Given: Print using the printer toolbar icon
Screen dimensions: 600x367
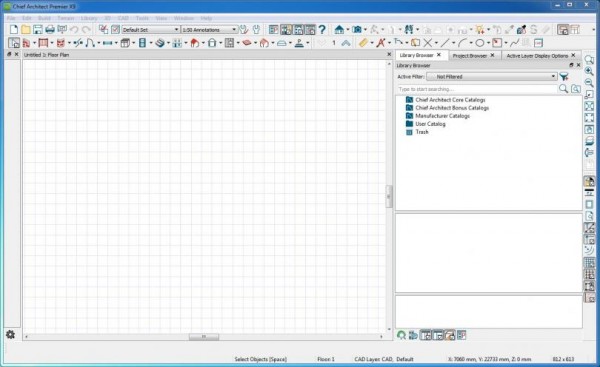Looking at the screenshot, I should (50, 29).
